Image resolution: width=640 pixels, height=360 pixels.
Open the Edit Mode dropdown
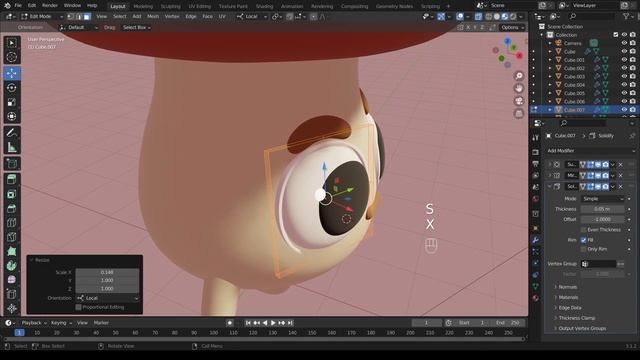42,17
